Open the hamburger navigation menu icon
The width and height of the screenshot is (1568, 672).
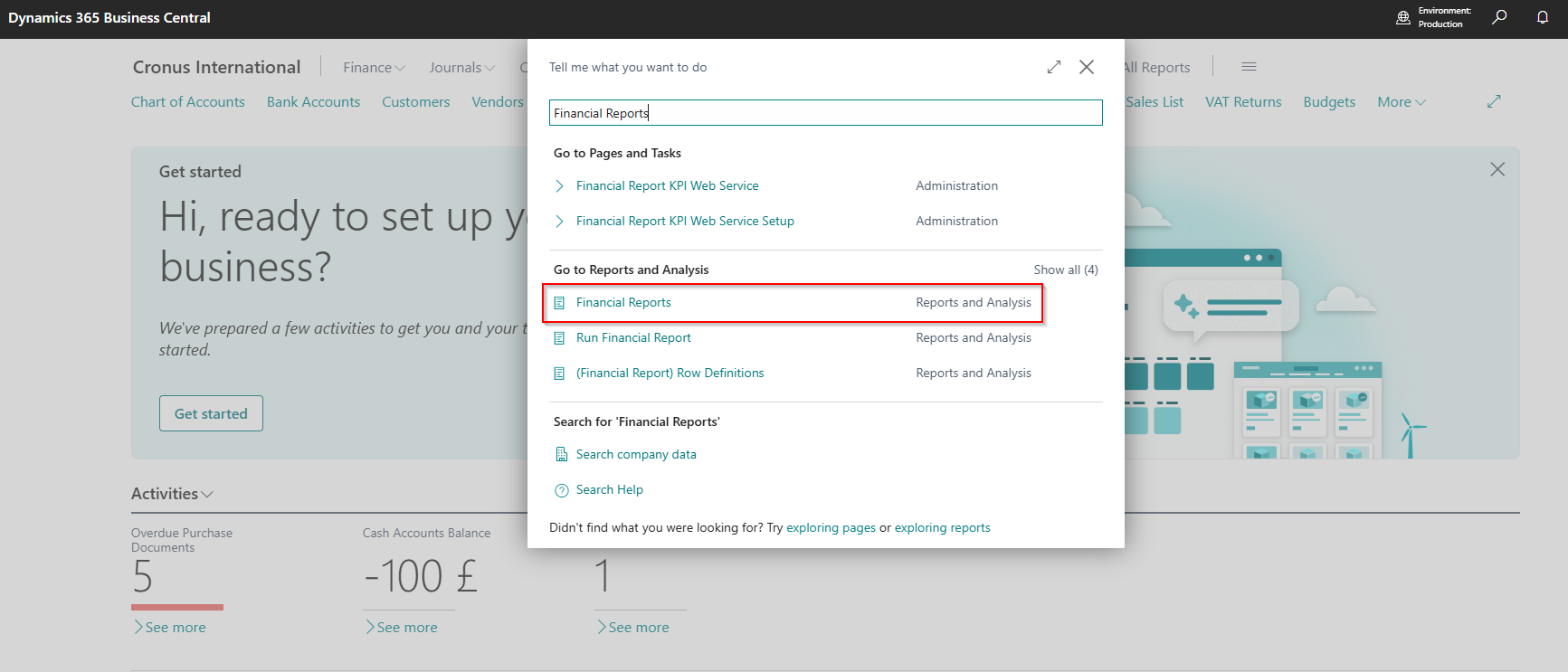[x=1249, y=67]
